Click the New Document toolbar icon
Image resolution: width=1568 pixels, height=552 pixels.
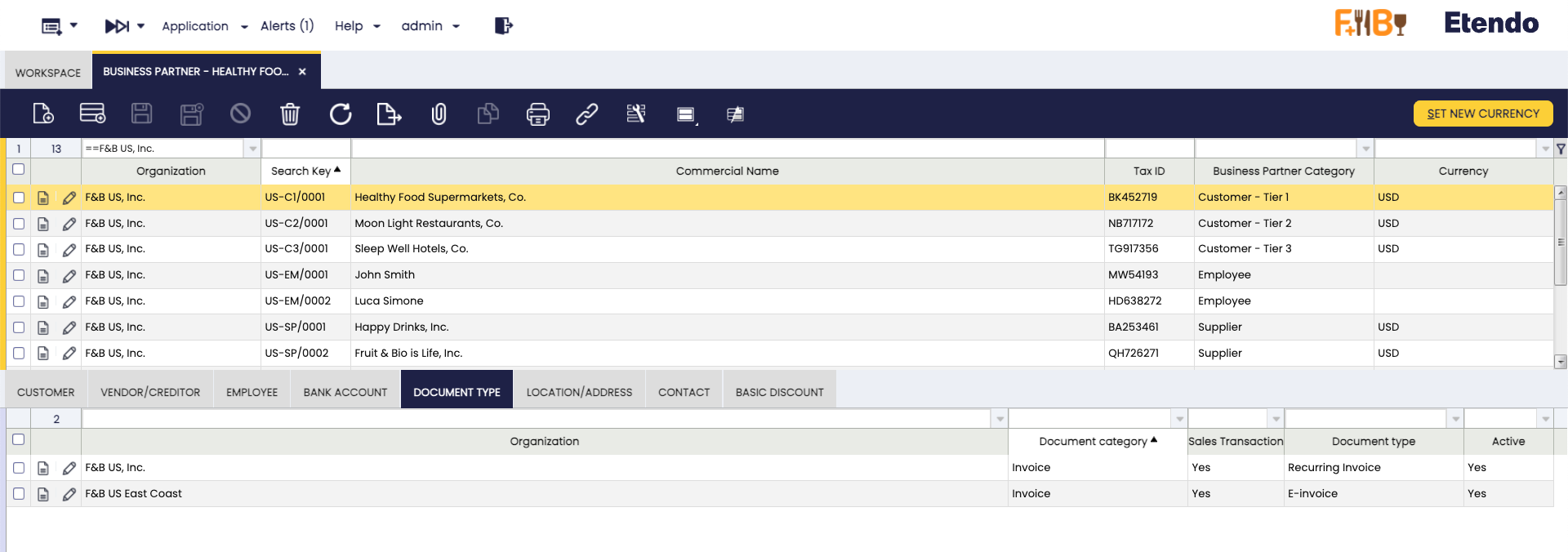click(43, 114)
